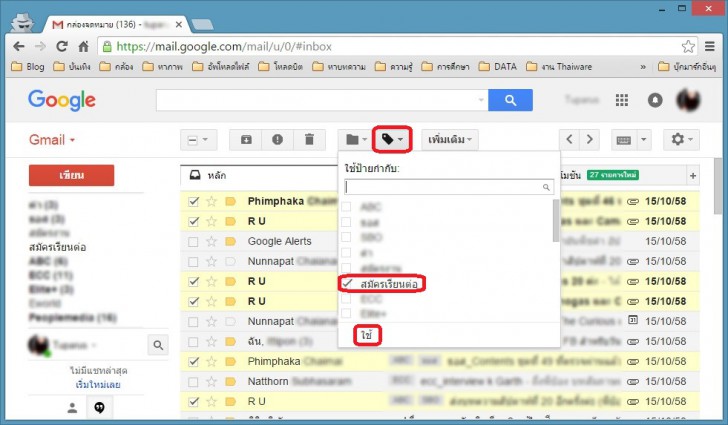The height and width of the screenshot is (425, 728).
Task: Show more bookmarks with chevron
Action: click(x=643, y=67)
